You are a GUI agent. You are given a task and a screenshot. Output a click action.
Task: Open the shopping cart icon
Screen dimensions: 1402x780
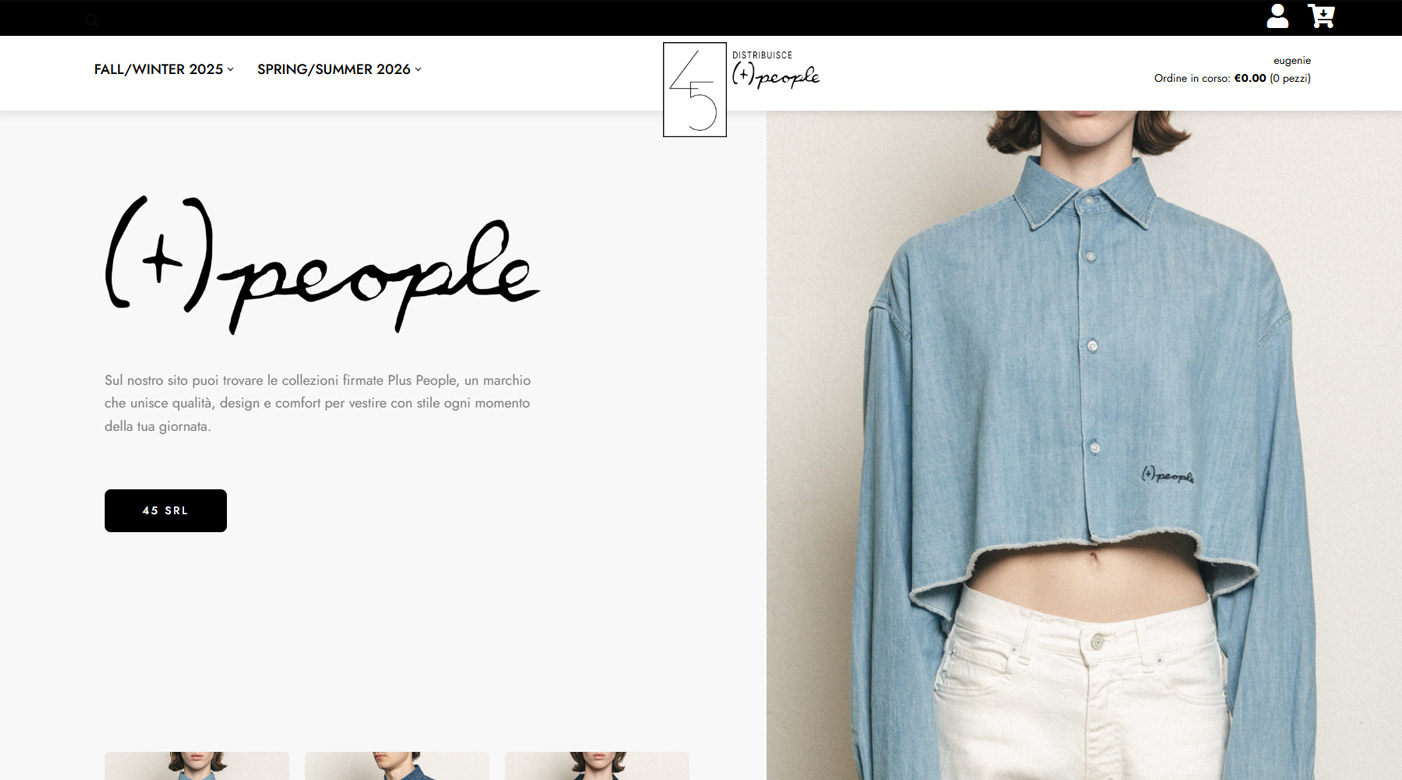click(x=1321, y=16)
